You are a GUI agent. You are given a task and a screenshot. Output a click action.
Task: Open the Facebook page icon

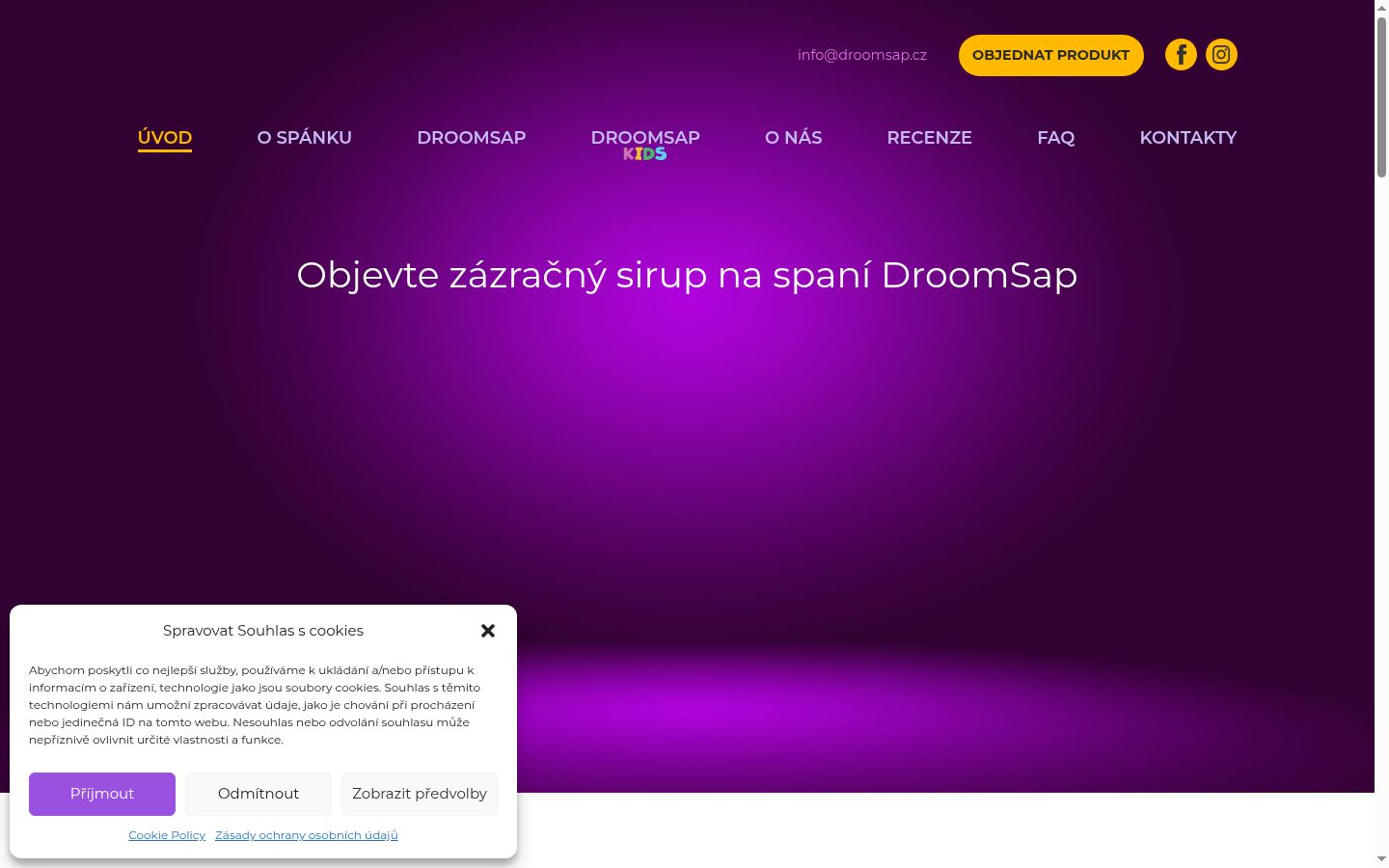(1181, 55)
